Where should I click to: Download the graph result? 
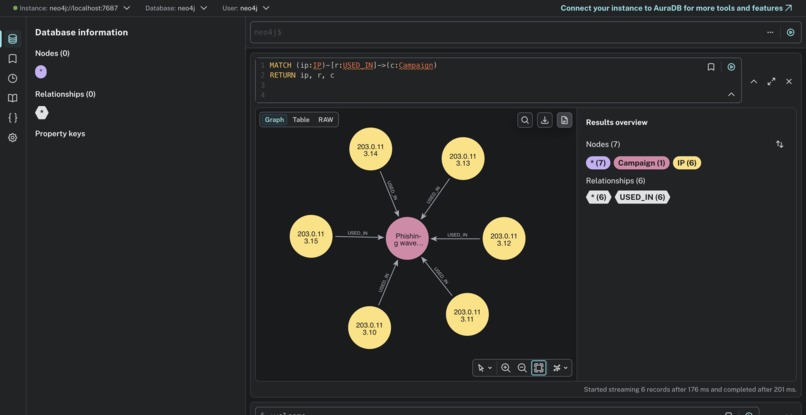tap(544, 120)
